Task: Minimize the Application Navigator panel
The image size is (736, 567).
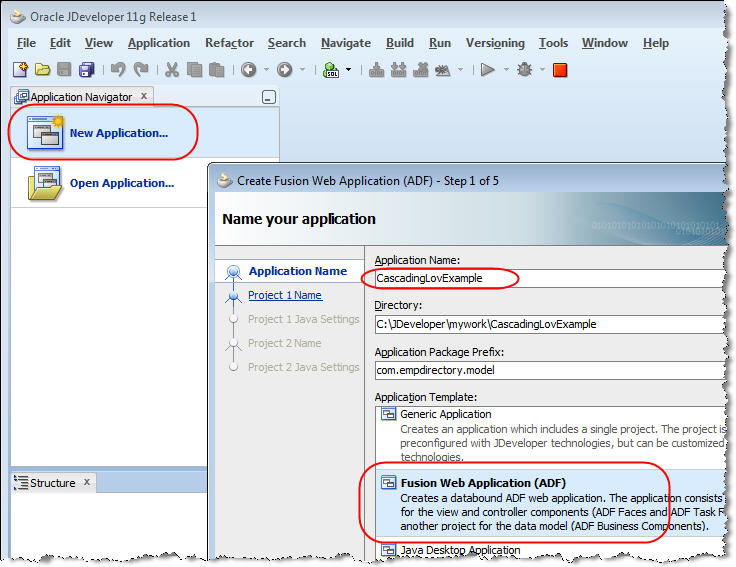Action: 268,97
